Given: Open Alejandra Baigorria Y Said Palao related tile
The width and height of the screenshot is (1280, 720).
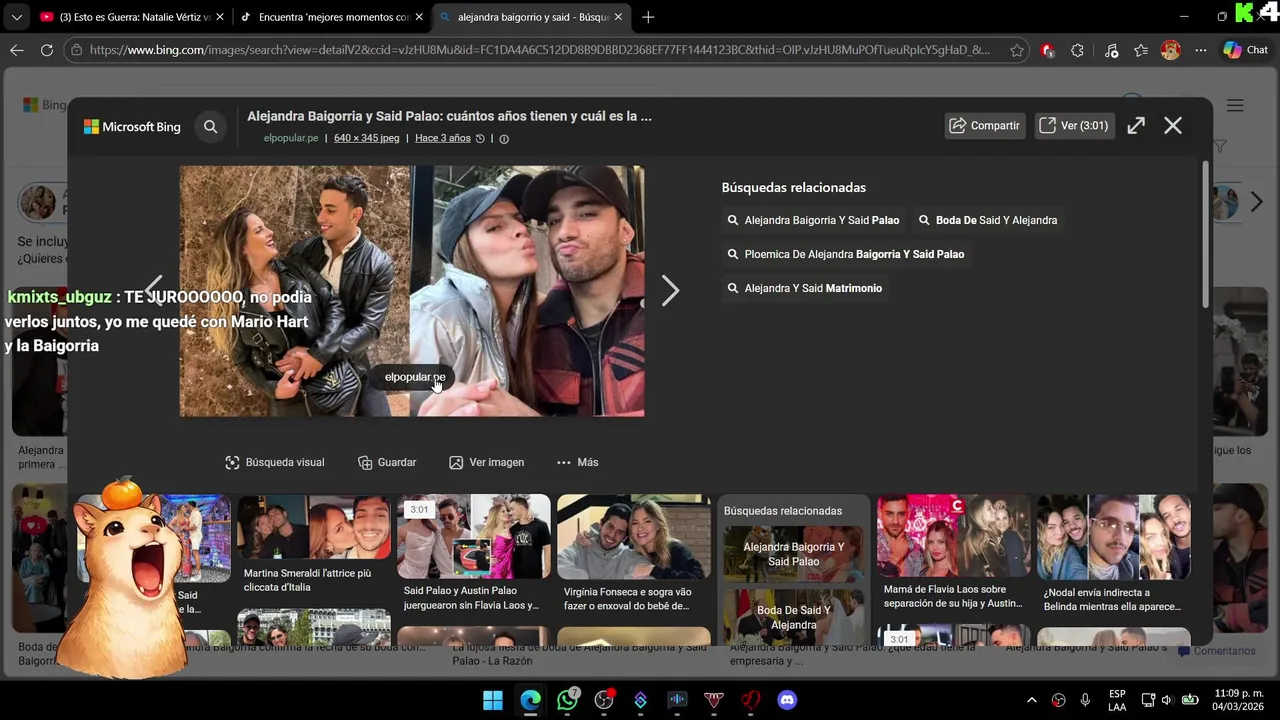Looking at the screenshot, I should (794, 554).
